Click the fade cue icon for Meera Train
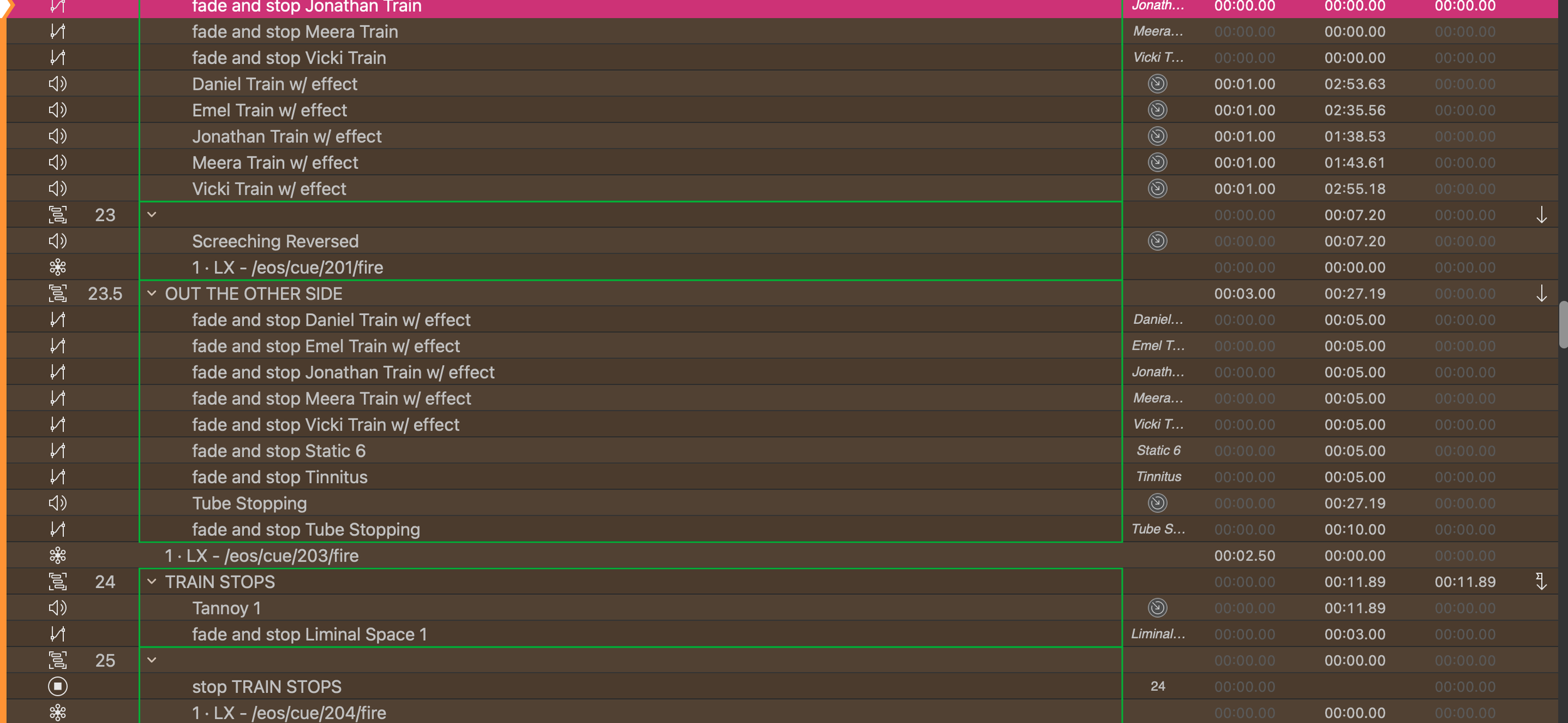Image resolution: width=1568 pixels, height=723 pixels. pyautogui.click(x=58, y=31)
